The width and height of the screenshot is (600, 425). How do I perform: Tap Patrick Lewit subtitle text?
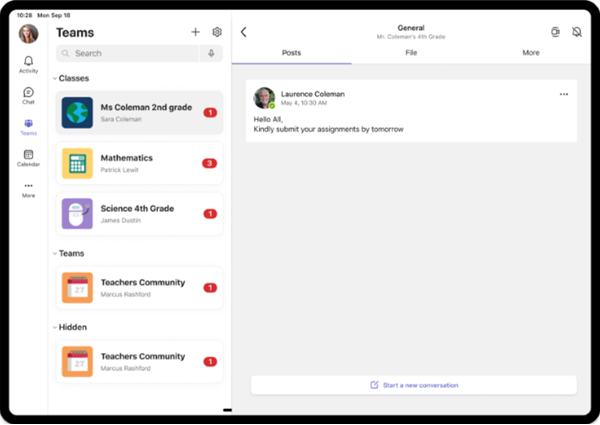pyautogui.click(x=119, y=170)
